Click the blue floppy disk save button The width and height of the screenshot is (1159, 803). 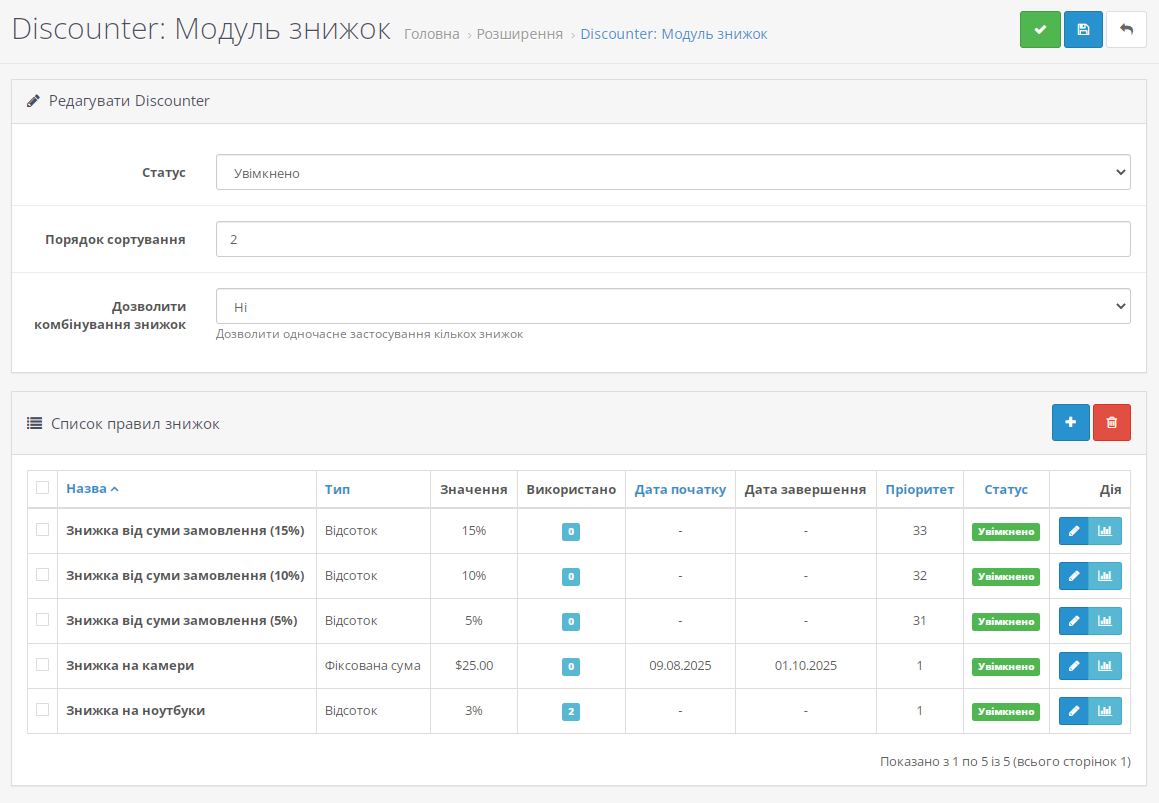pos(1083,30)
